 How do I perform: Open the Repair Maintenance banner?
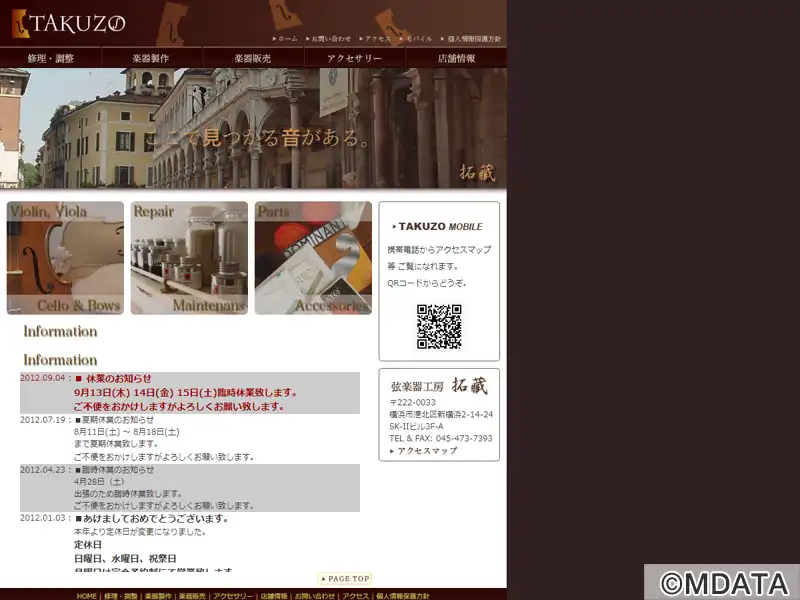[x=189, y=258]
